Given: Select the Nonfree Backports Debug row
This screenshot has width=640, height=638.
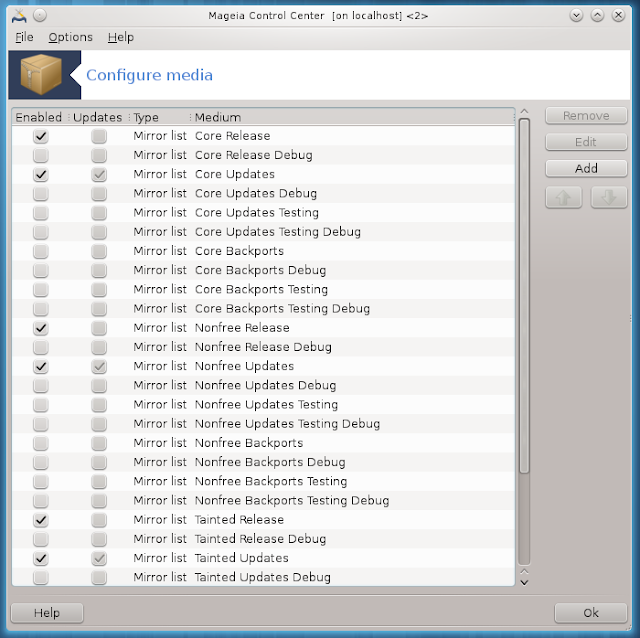Looking at the screenshot, I should (263, 462).
